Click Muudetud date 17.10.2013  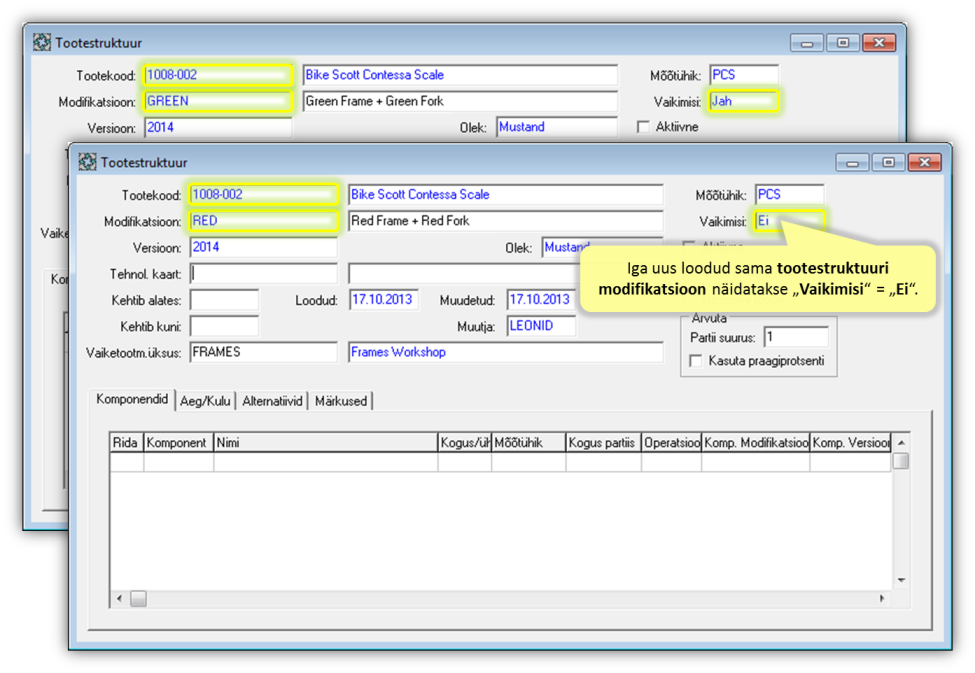(541, 300)
